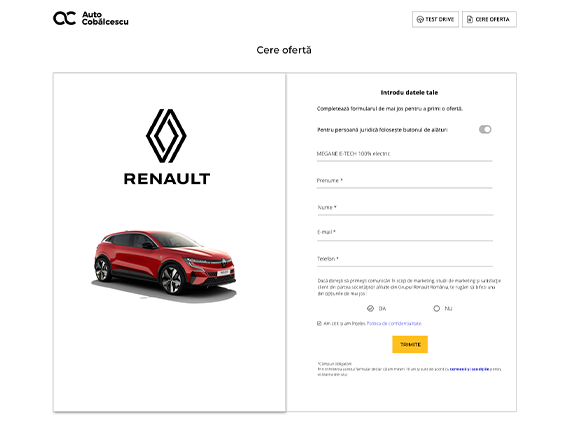Image resolution: width=571 pixels, height=432 pixels.
Task: Focus the Nume input field
Action: click(405, 208)
